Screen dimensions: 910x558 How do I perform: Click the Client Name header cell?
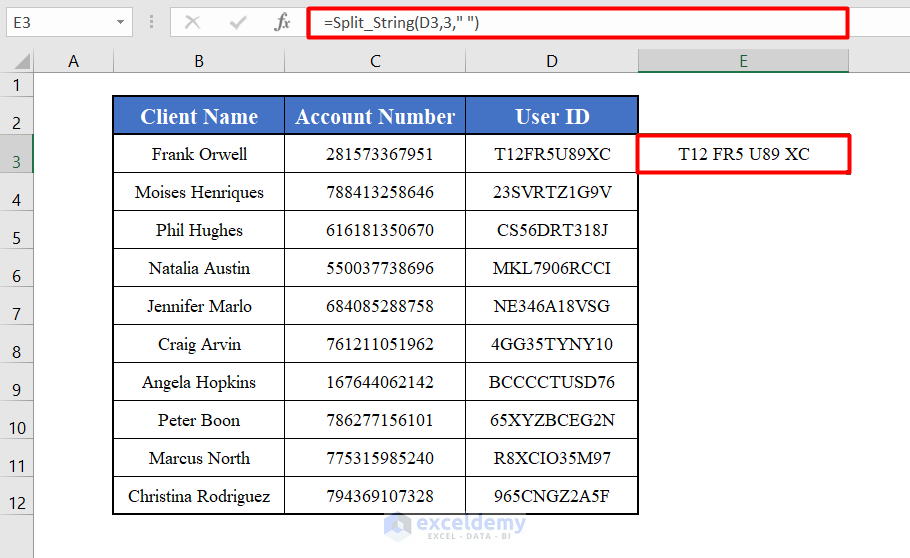199,116
